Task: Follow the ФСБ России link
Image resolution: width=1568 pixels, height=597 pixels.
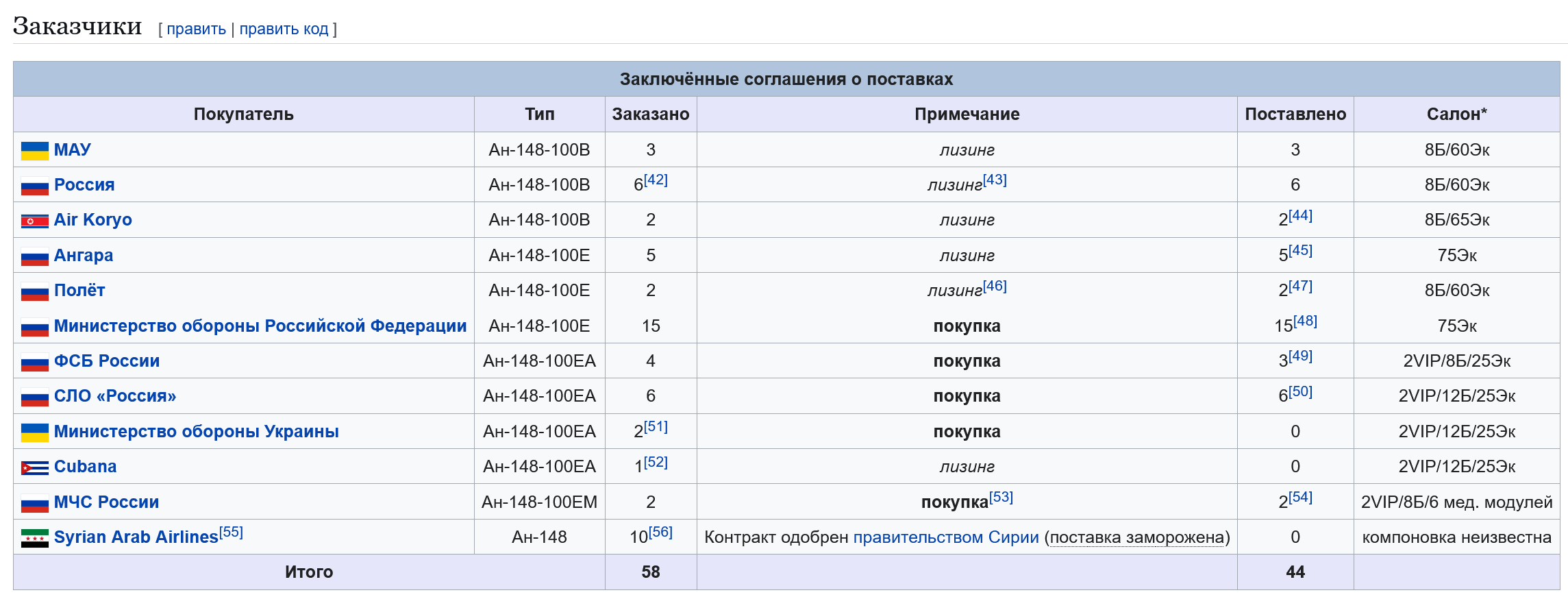Action: 107,361
